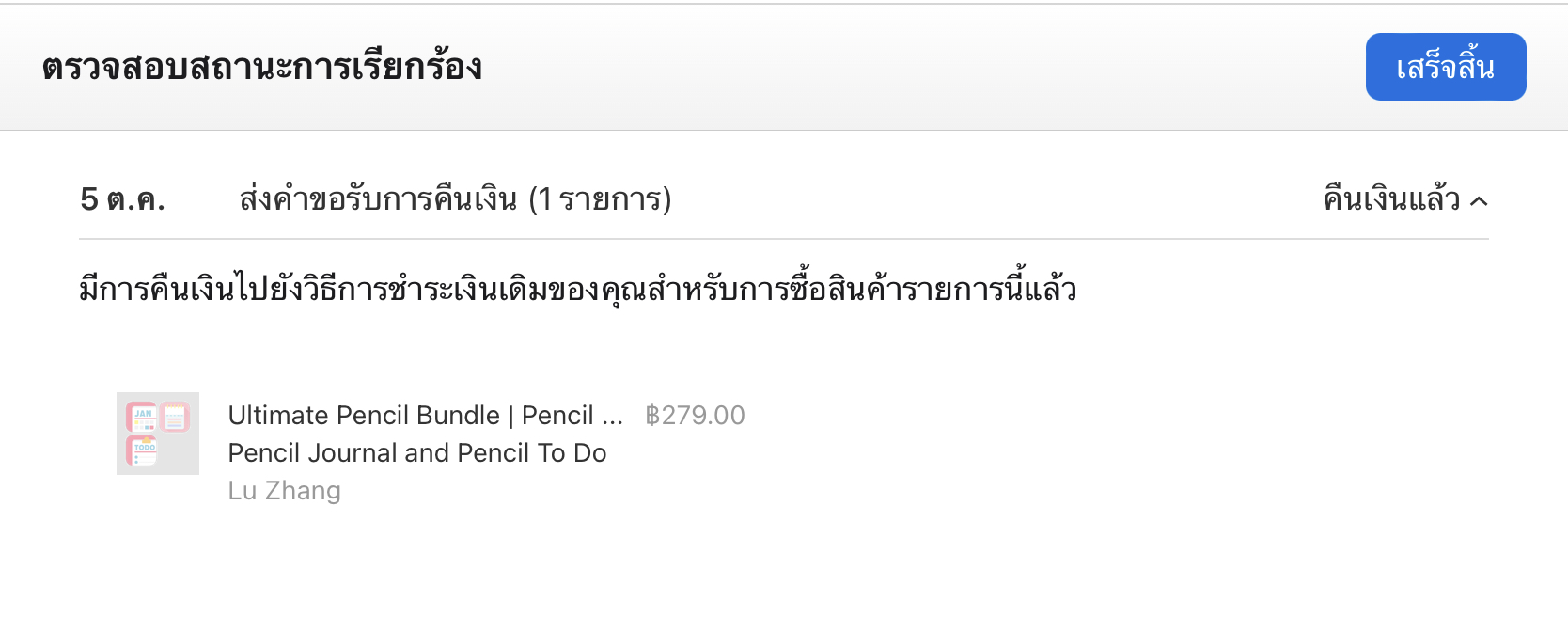This screenshot has height=632, width=1568.
Task: Click the ต.ค. month abbreviation
Action: pyautogui.click(x=136, y=200)
